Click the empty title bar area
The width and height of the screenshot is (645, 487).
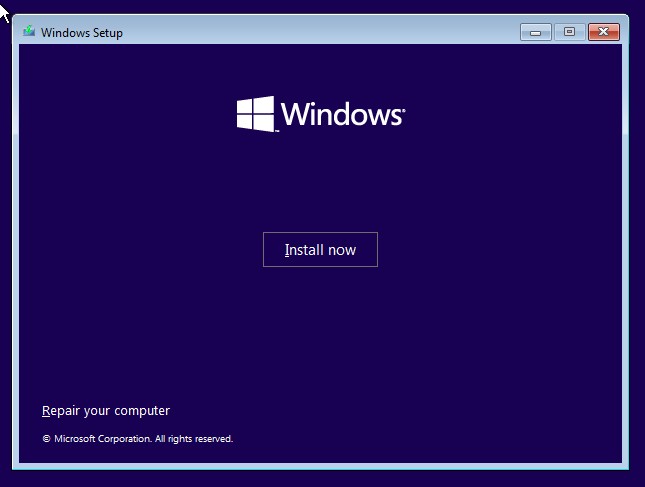click(320, 32)
